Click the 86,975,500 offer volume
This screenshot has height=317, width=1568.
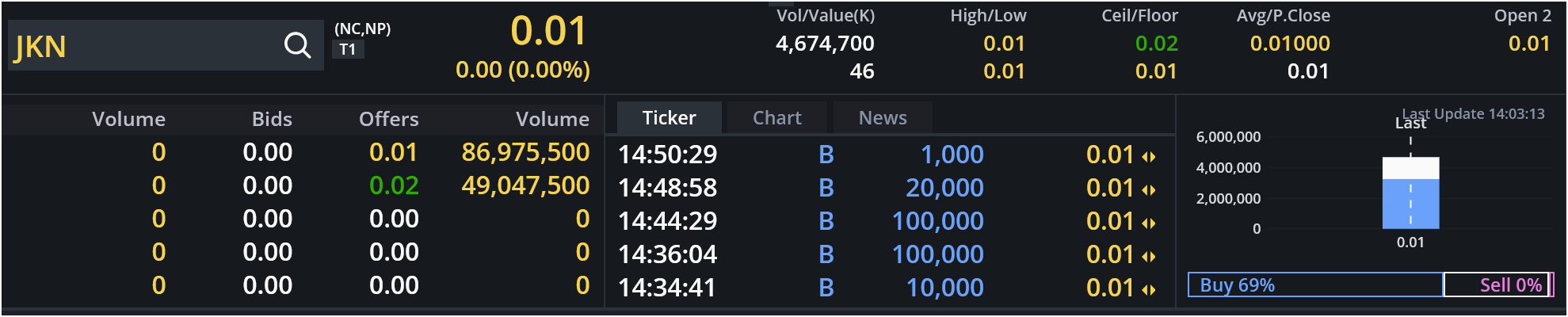525,152
